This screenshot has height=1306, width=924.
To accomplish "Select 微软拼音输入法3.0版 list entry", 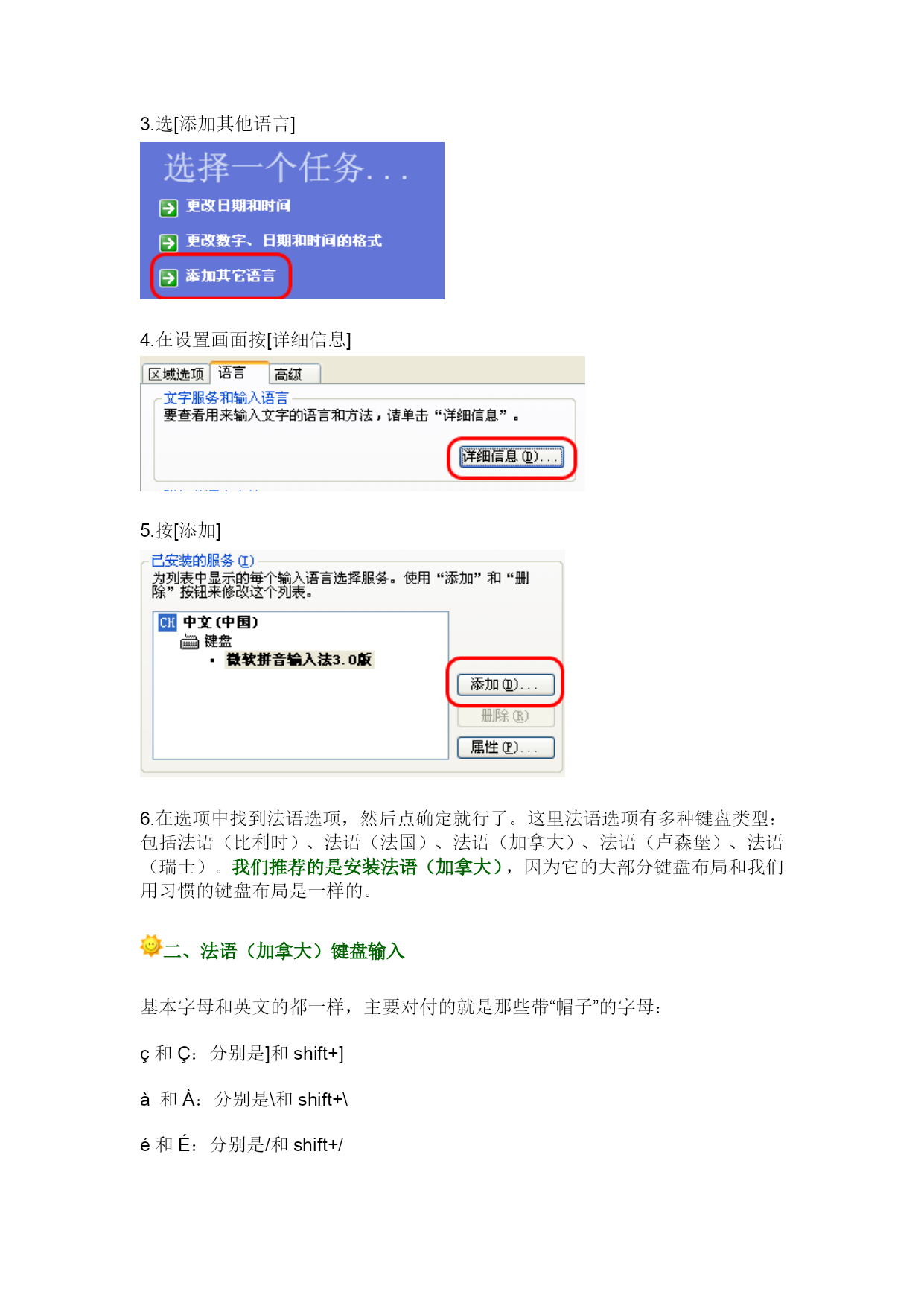I will coord(299,660).
